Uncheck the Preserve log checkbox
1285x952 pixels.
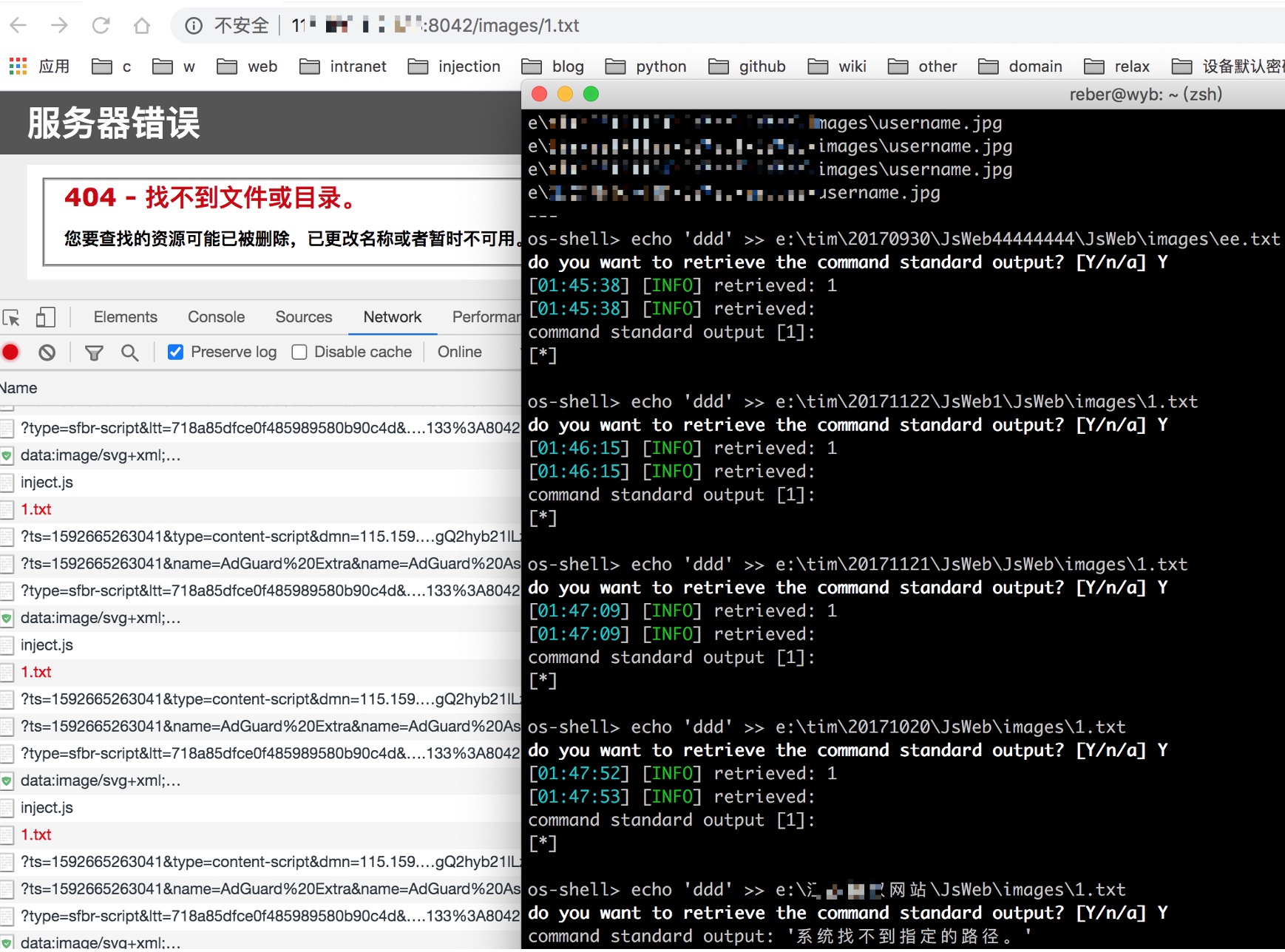[175, 353]
